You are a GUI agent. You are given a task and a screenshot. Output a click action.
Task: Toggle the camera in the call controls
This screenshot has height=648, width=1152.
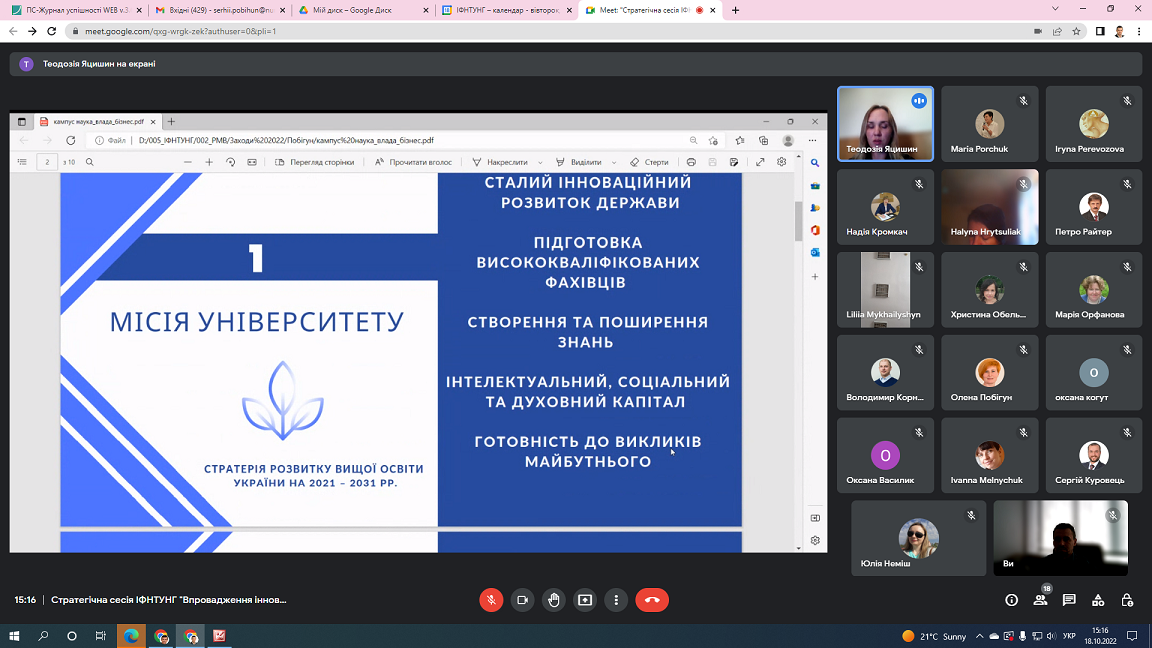pos(522,600)
